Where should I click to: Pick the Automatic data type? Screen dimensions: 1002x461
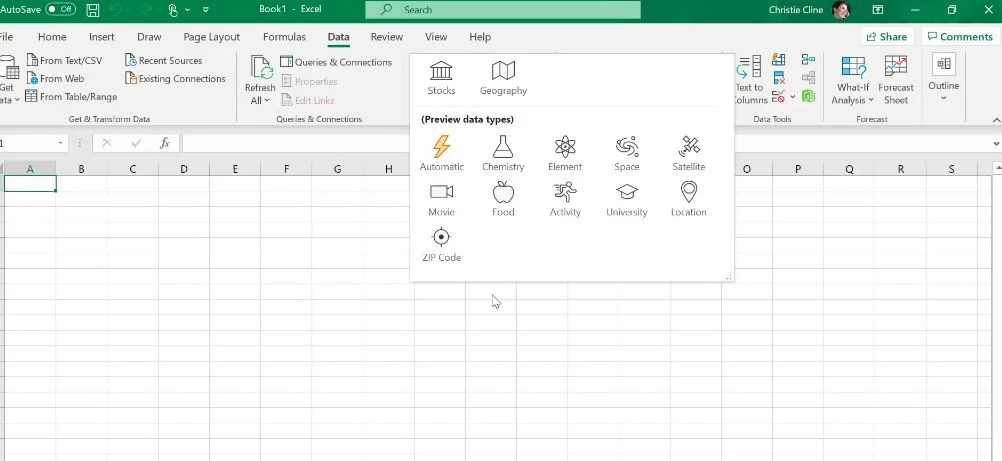pos(441,153)
